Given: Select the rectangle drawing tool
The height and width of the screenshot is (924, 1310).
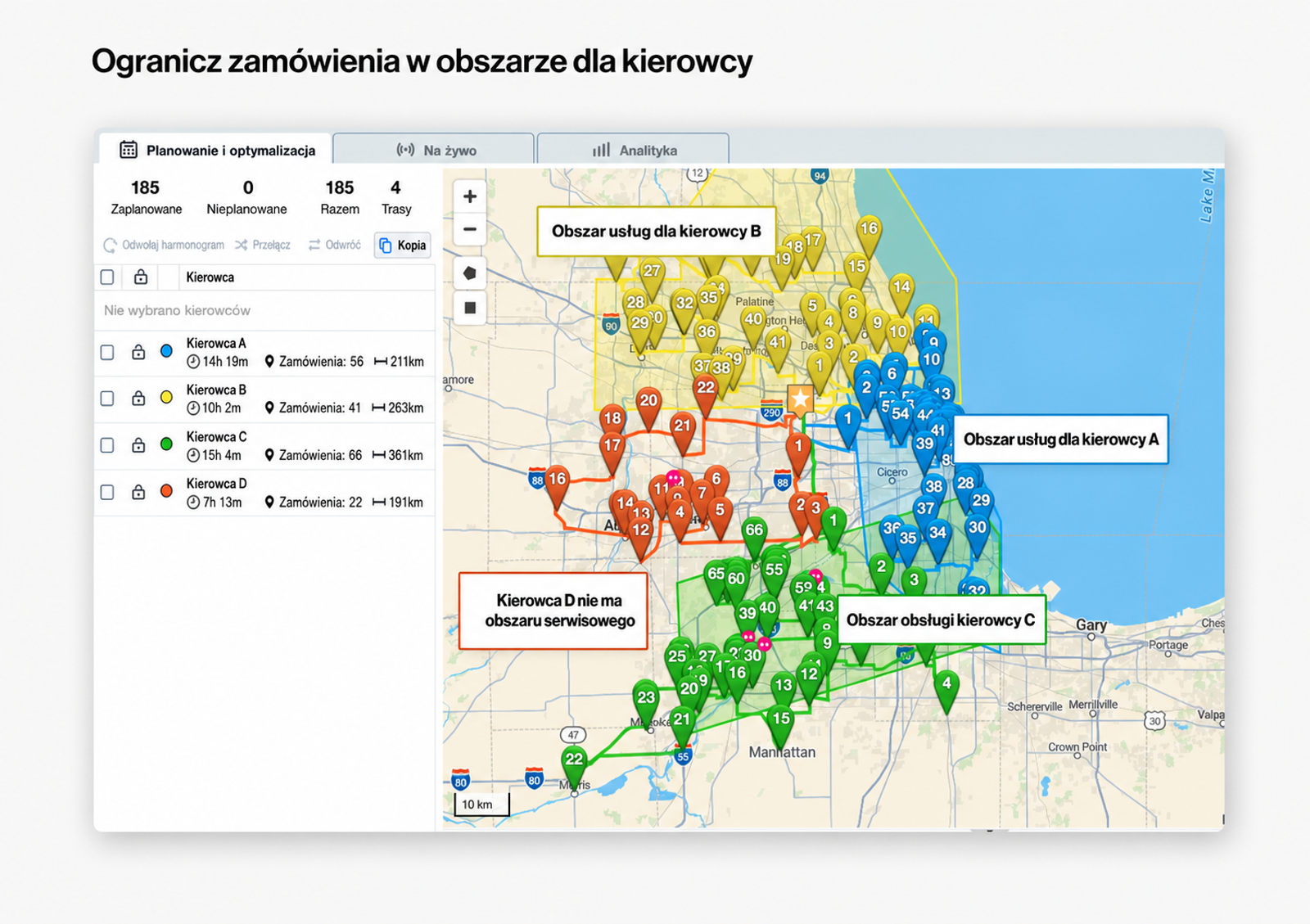Looking at the screenshot, I should click(470, 308).
